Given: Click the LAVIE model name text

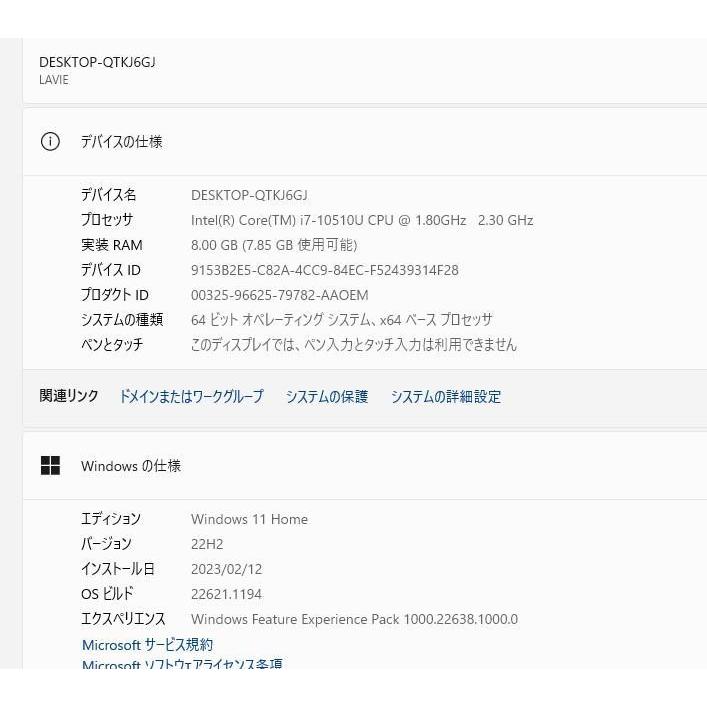Looking at the screenshot, I should (x=54, y=80).
